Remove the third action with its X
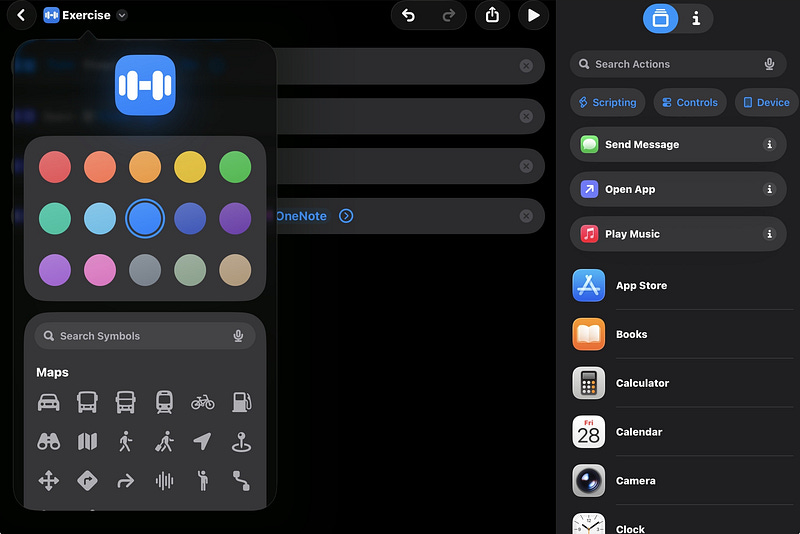Image resolution: width=800 pixels, height=534 pixels. 526,166
